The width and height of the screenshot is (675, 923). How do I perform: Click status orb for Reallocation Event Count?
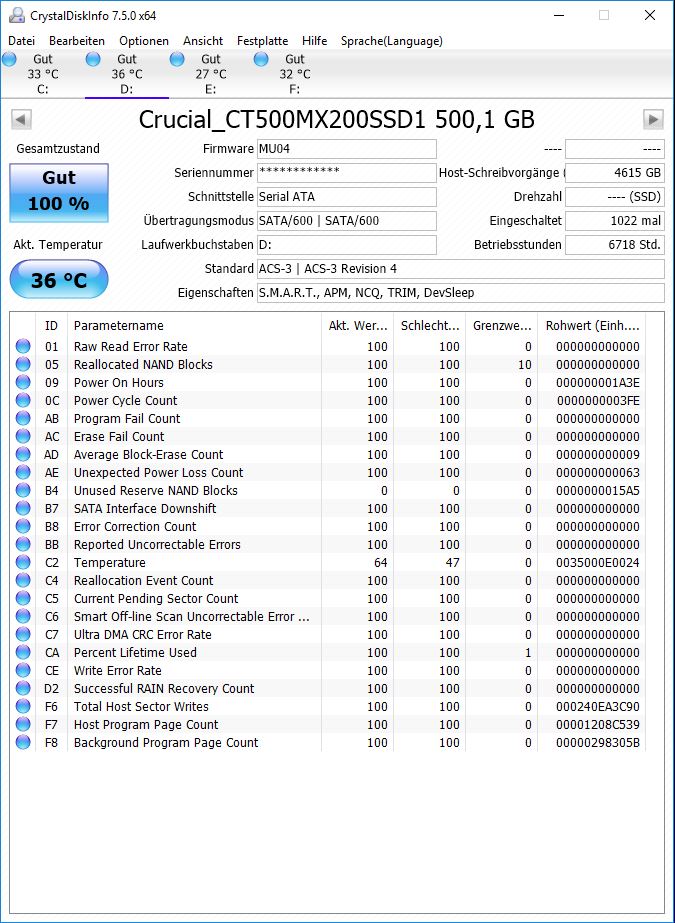point(23,580)
